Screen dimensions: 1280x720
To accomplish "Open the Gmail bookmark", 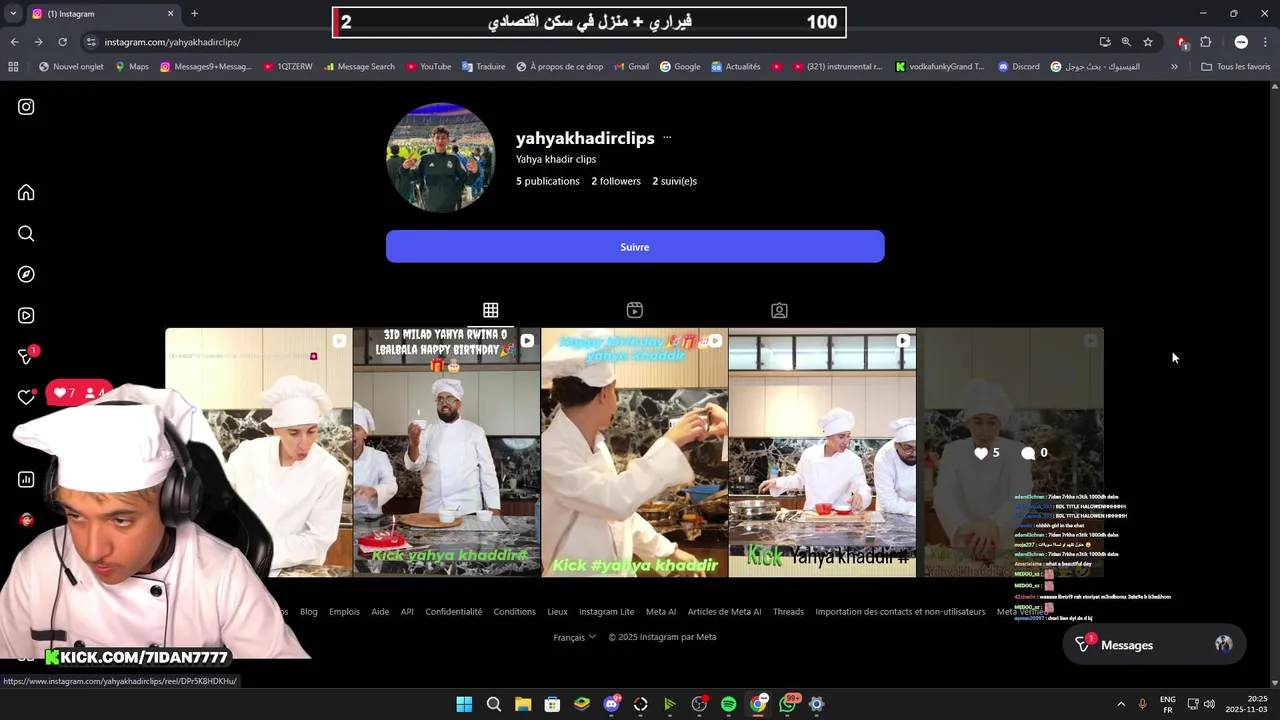I will point(633,67).
